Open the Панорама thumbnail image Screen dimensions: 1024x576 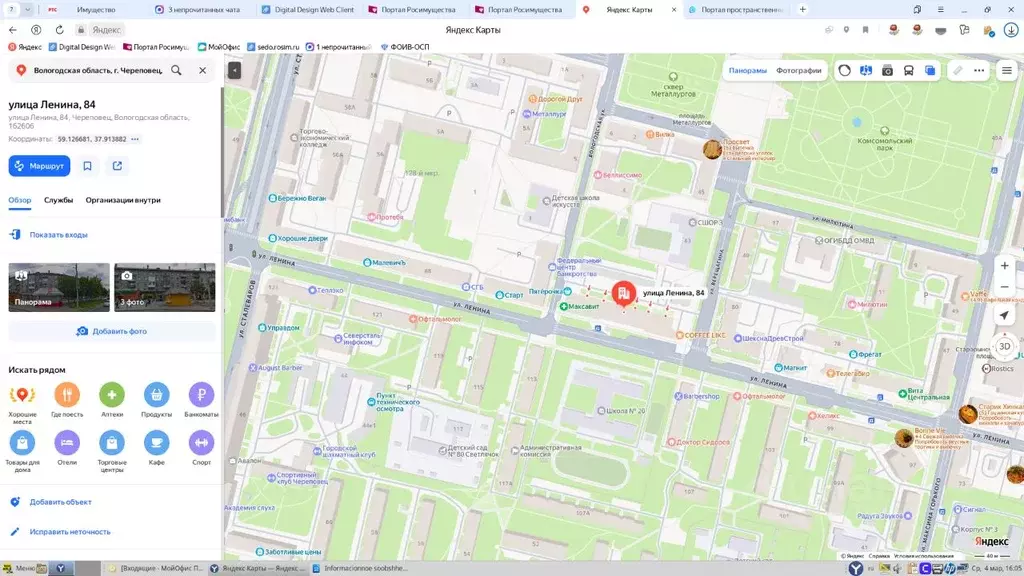point(59,287)
